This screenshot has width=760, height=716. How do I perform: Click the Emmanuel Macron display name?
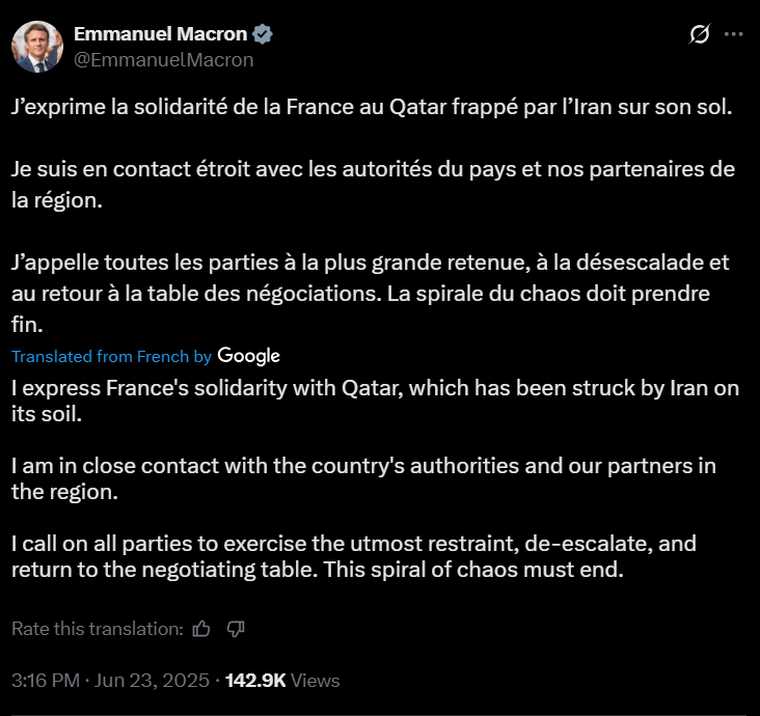(x=160, y=34)
